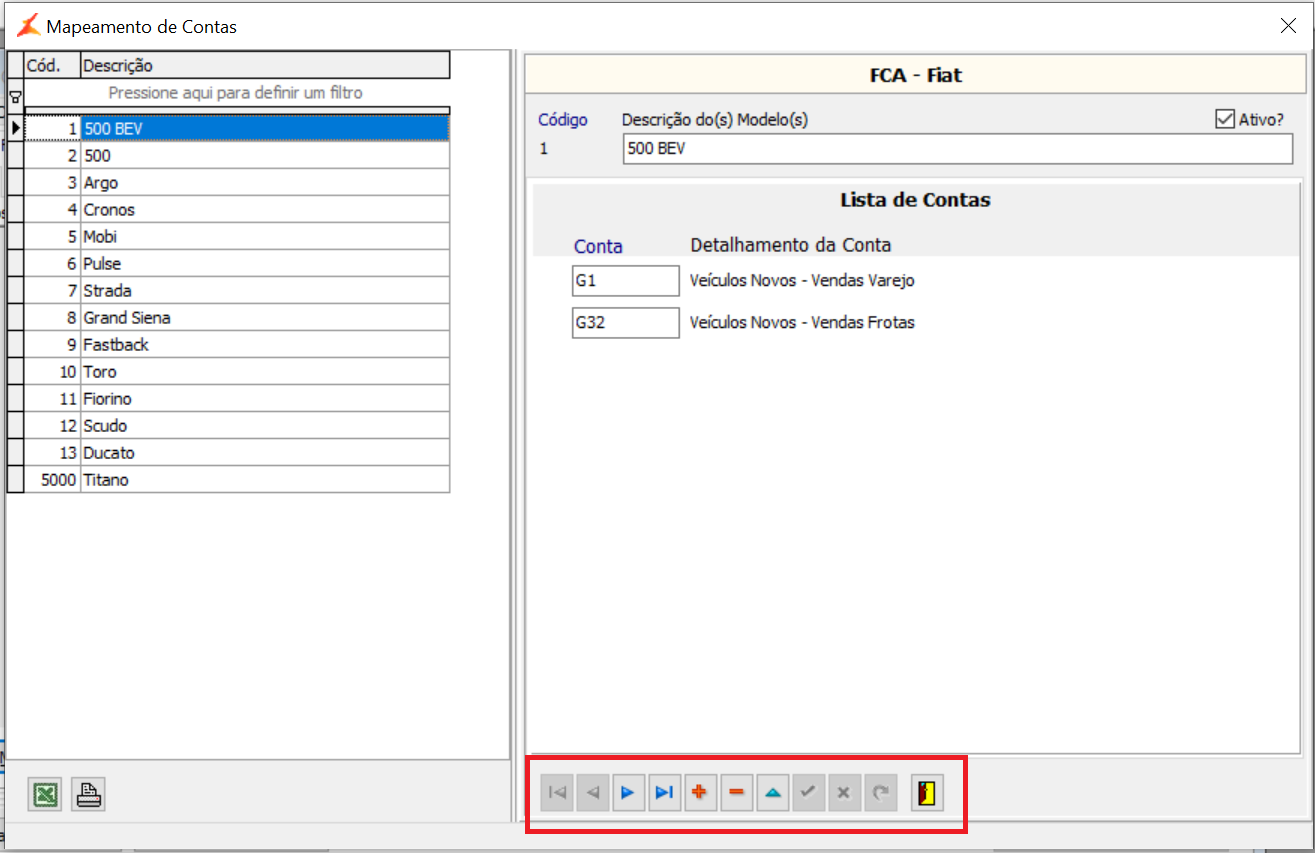Uncheck the Ativo? checkbox

1224,119
